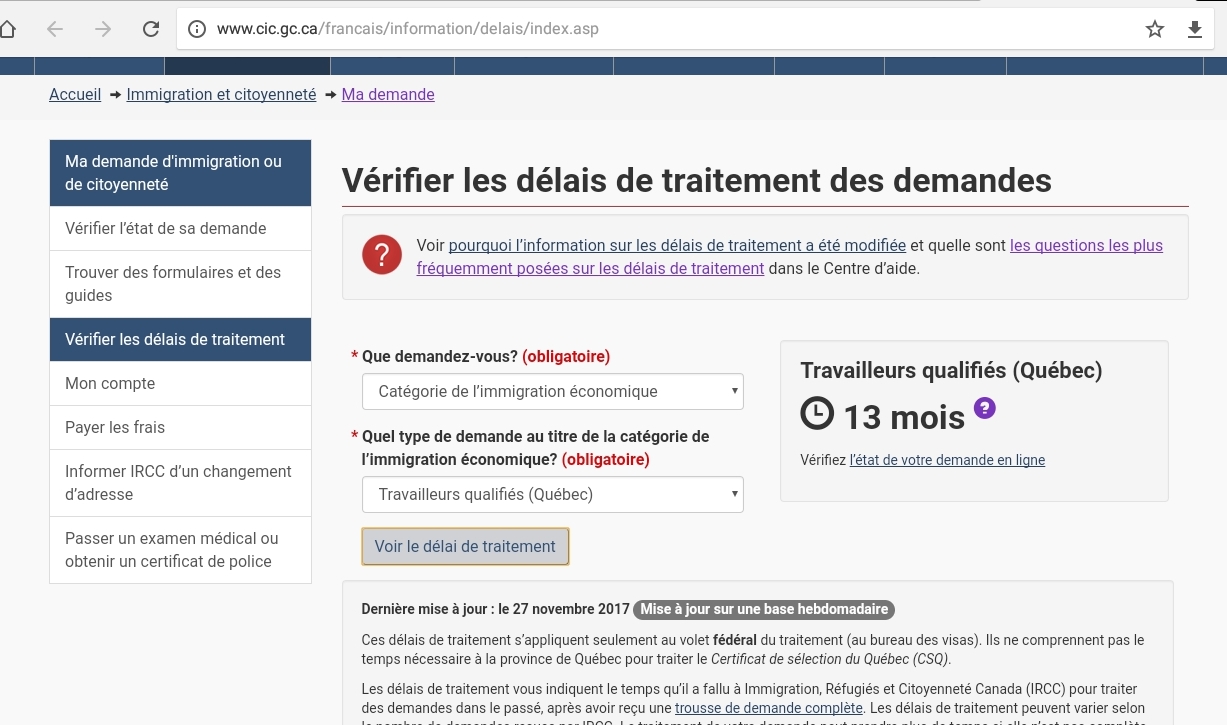Viewport: 1227px width, 725px height.
Task: Click the browser forward arrow
Action: pos(103,29)
